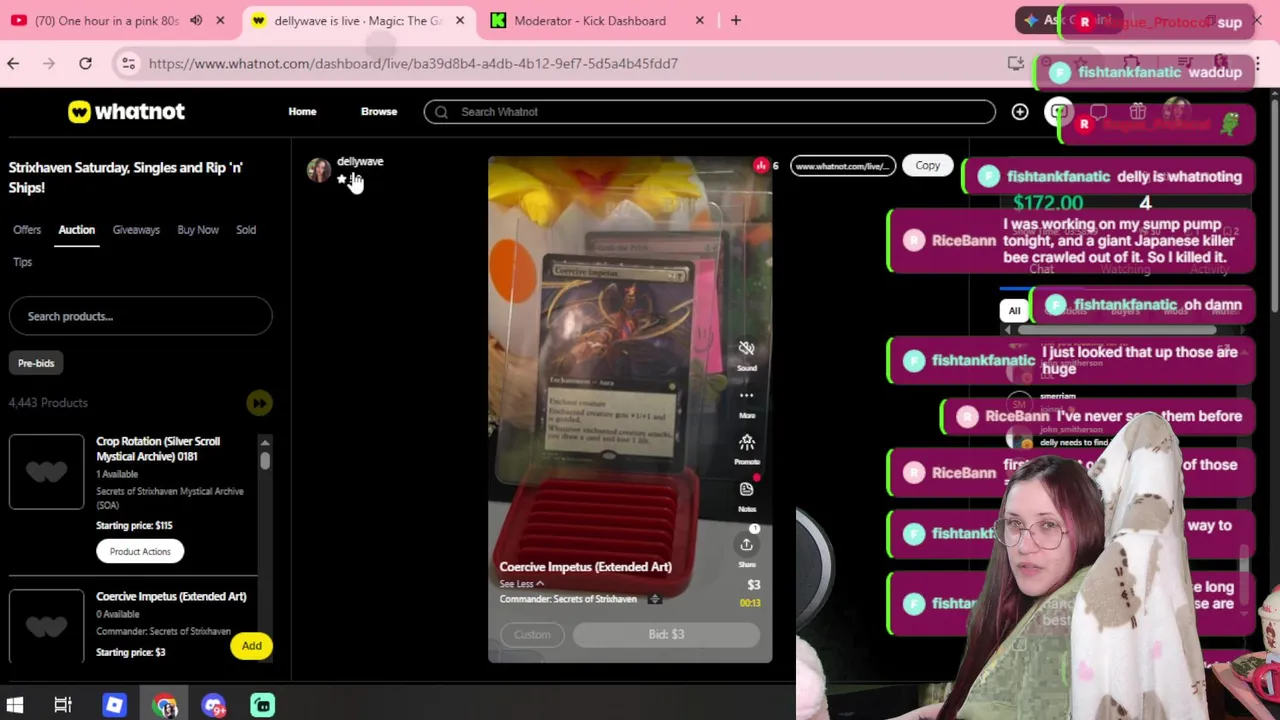1280x720 pixels.
Task: Open Discord from taskbar
Action: point(213,706)
